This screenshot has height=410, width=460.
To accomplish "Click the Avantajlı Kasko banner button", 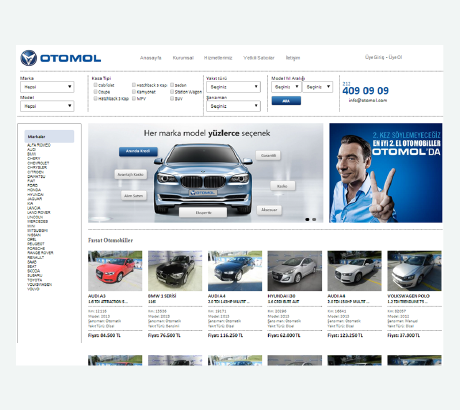I will pyautogui.click(x=131, y=175).
